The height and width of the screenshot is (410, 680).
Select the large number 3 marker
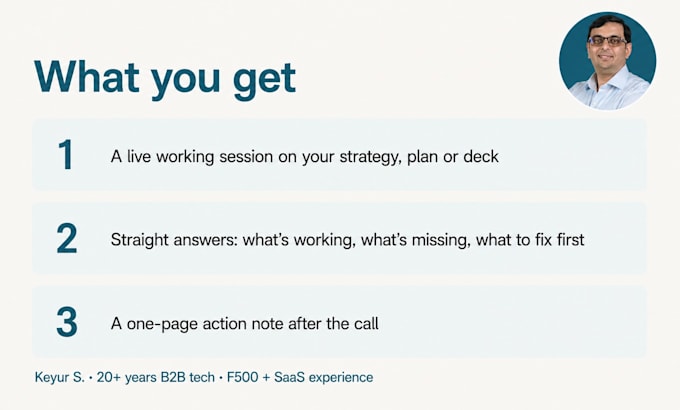(67, 322)
